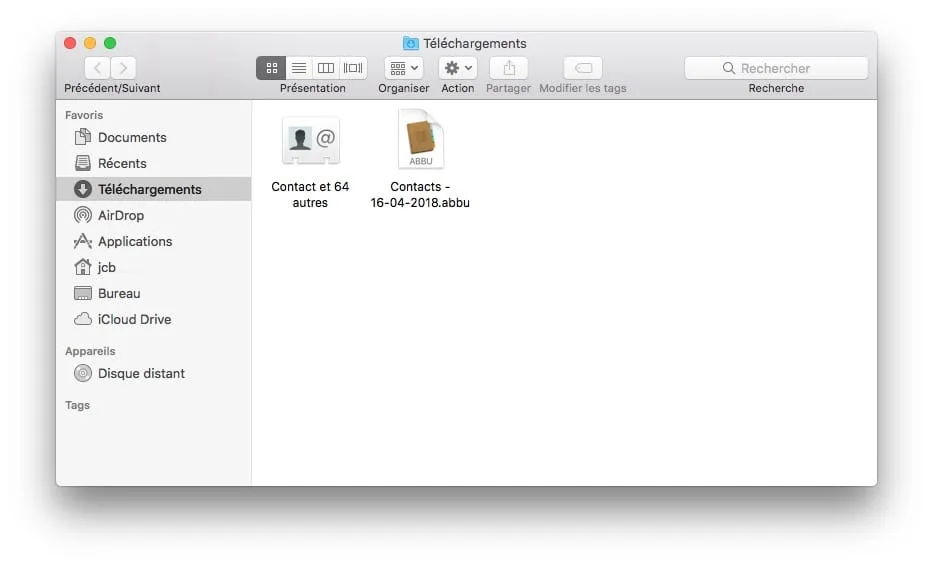The width and height of the screenshot is (933, 566).
Task: Open Documents in the sidebar
Action: click(x=154, y=137)
